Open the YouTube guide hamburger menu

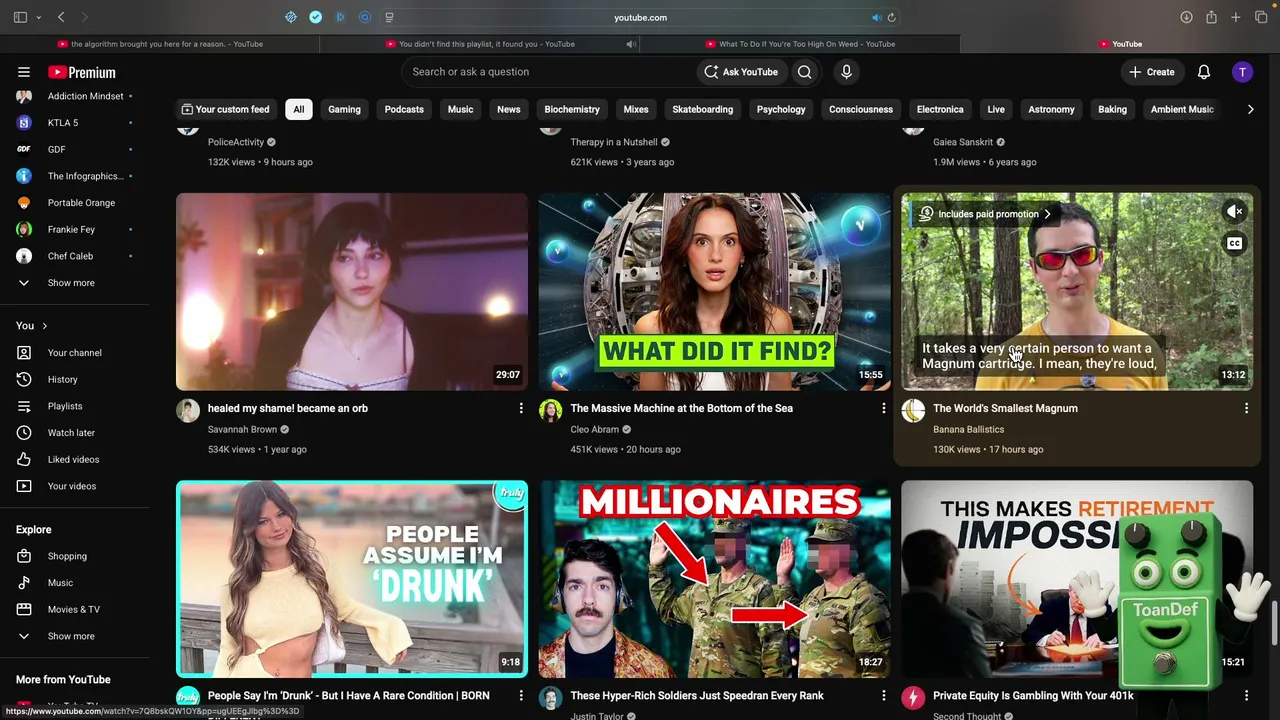(24, 72)
